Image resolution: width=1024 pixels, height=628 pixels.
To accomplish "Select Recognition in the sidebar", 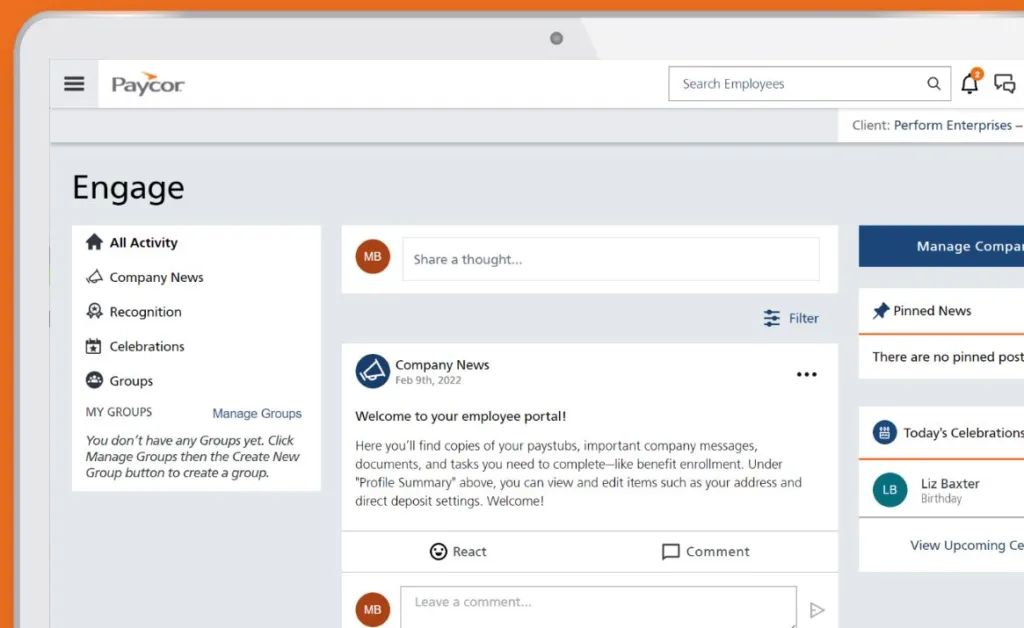I will tap(144, 311).
